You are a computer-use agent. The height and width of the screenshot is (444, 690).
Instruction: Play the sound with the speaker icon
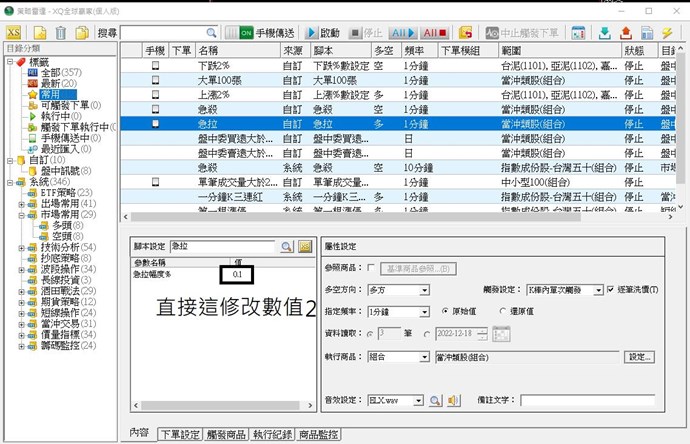(453, 400)
